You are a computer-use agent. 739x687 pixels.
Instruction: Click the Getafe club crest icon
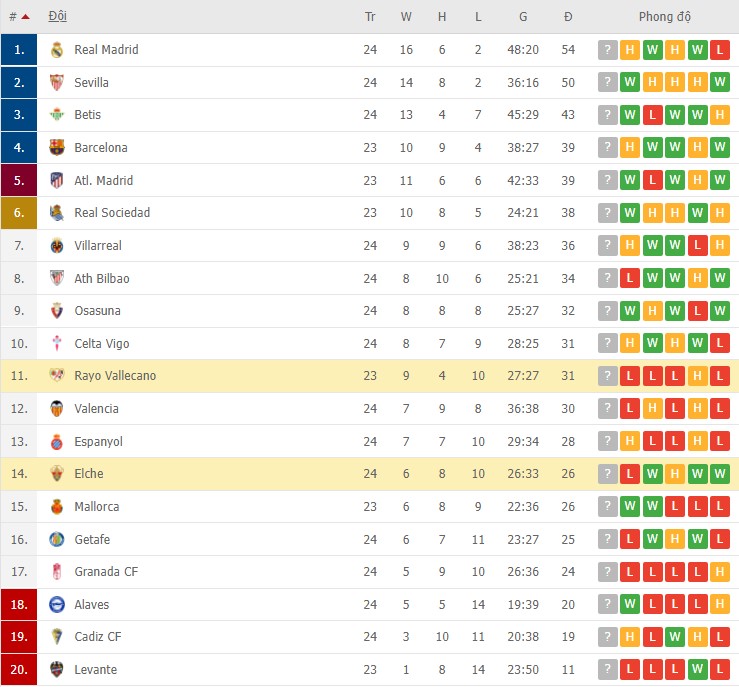[57, 540]
